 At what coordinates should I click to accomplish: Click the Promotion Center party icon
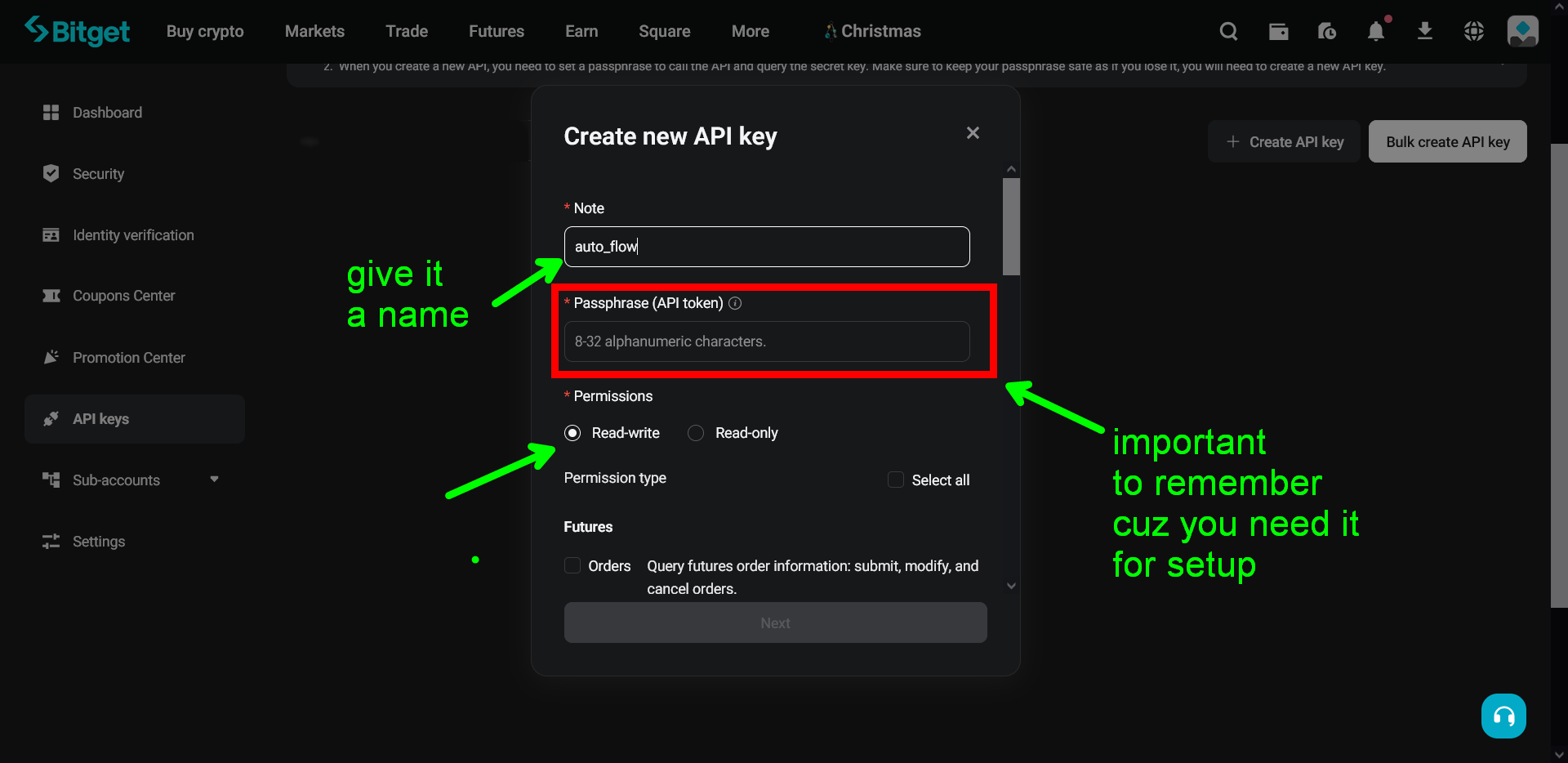51,357
